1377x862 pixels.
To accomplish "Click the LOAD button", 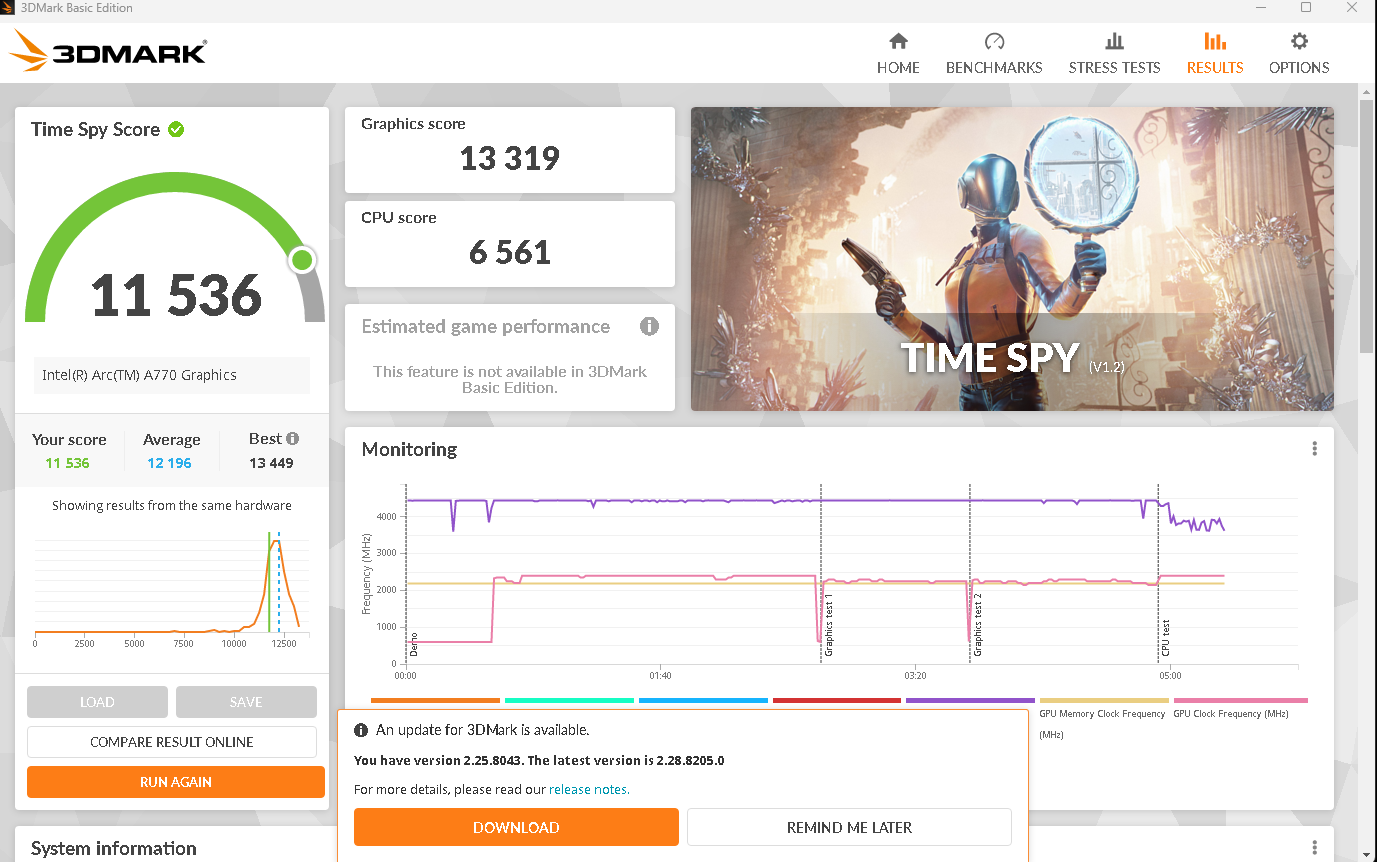I will [97, 702].
